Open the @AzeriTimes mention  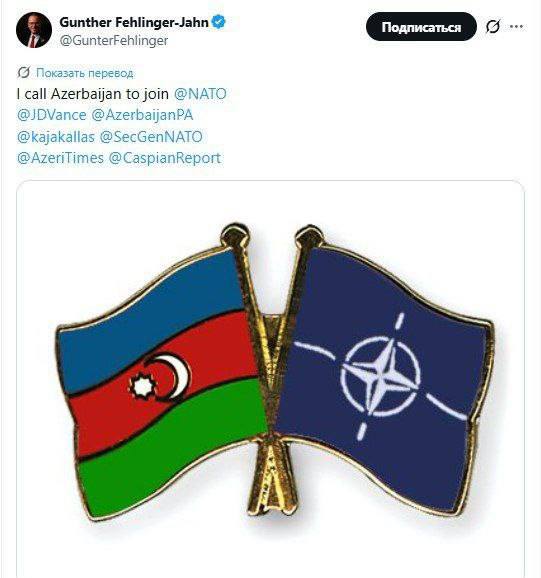[x=60, y=158]
